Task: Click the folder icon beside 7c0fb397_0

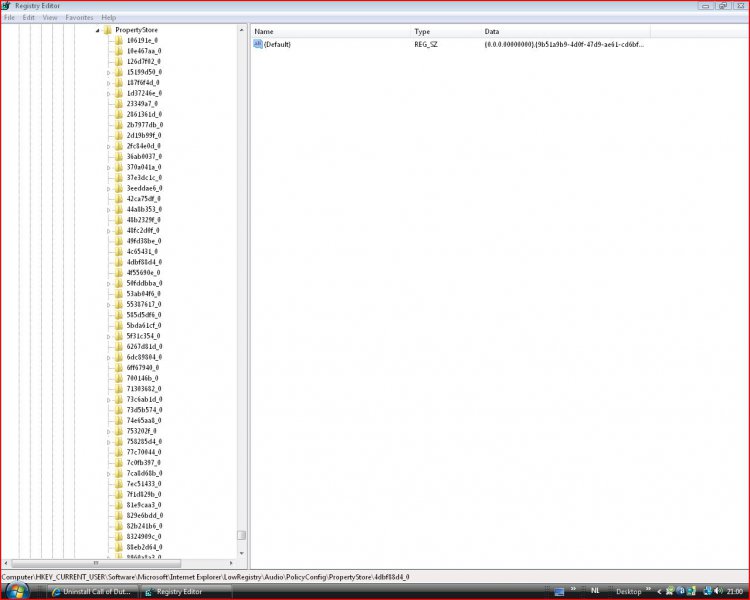Action: click(x=119, y=462)
